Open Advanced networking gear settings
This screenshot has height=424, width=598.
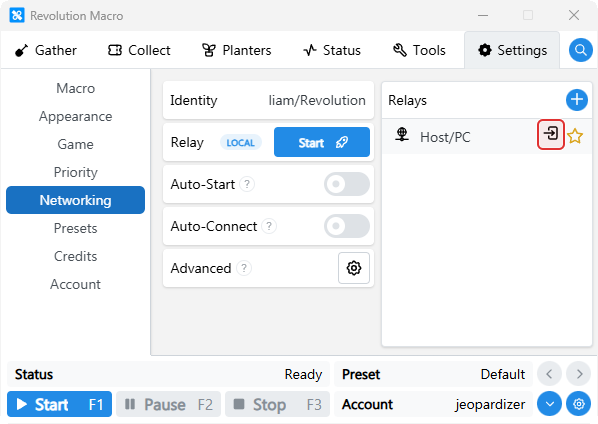click(x=354, y=268)
